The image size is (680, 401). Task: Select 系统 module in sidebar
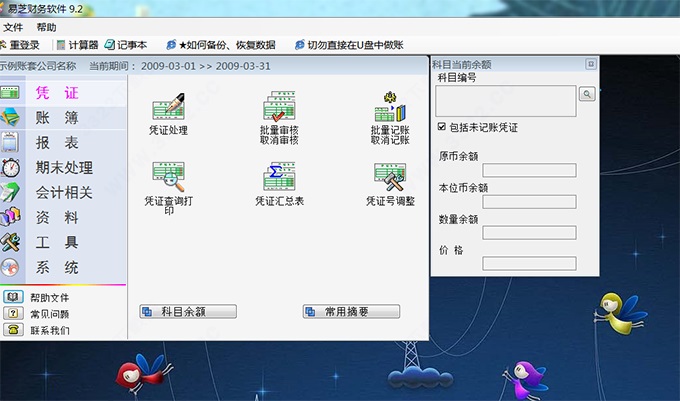point(57,267)
